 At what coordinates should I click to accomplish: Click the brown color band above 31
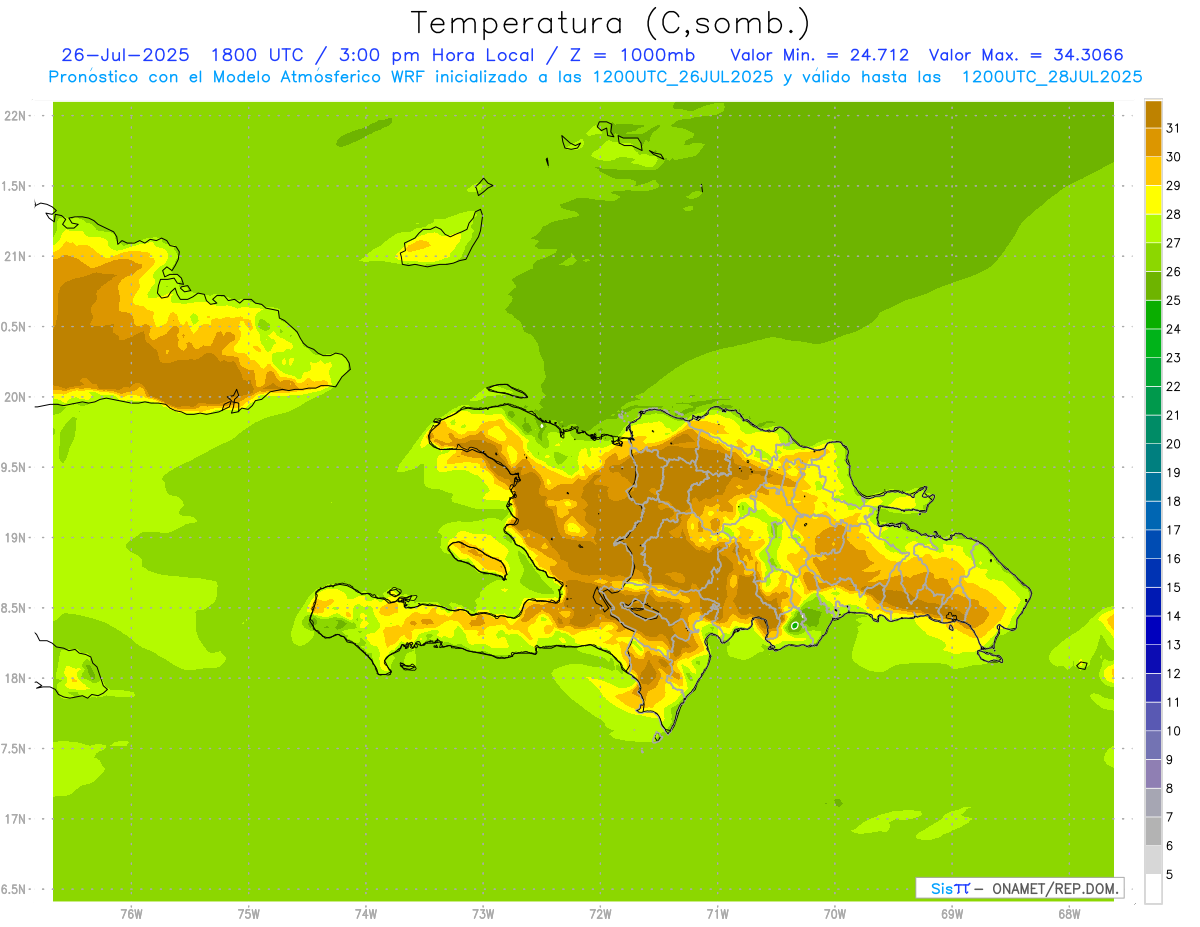click(1153, 114)
